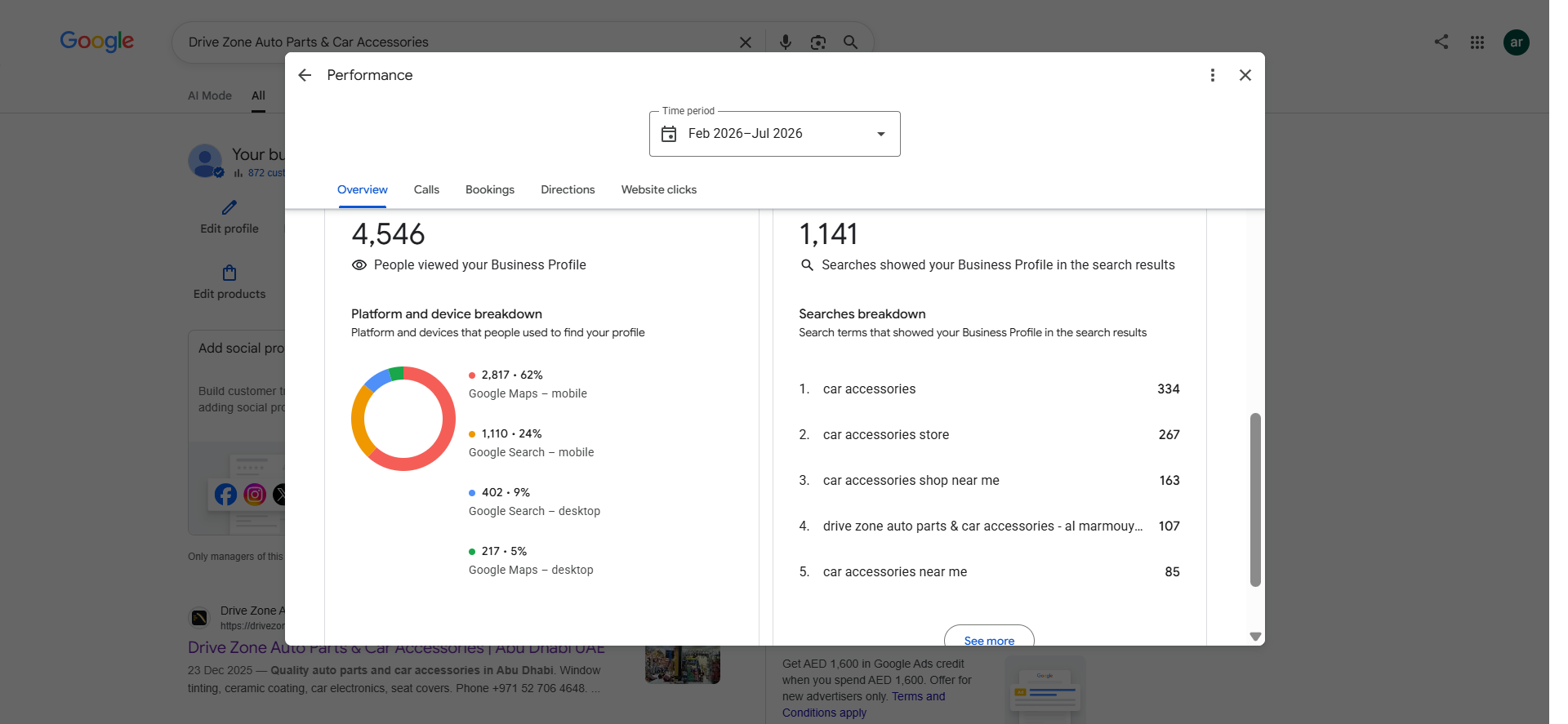Go back using the Performance back arrow

[305, 75]
